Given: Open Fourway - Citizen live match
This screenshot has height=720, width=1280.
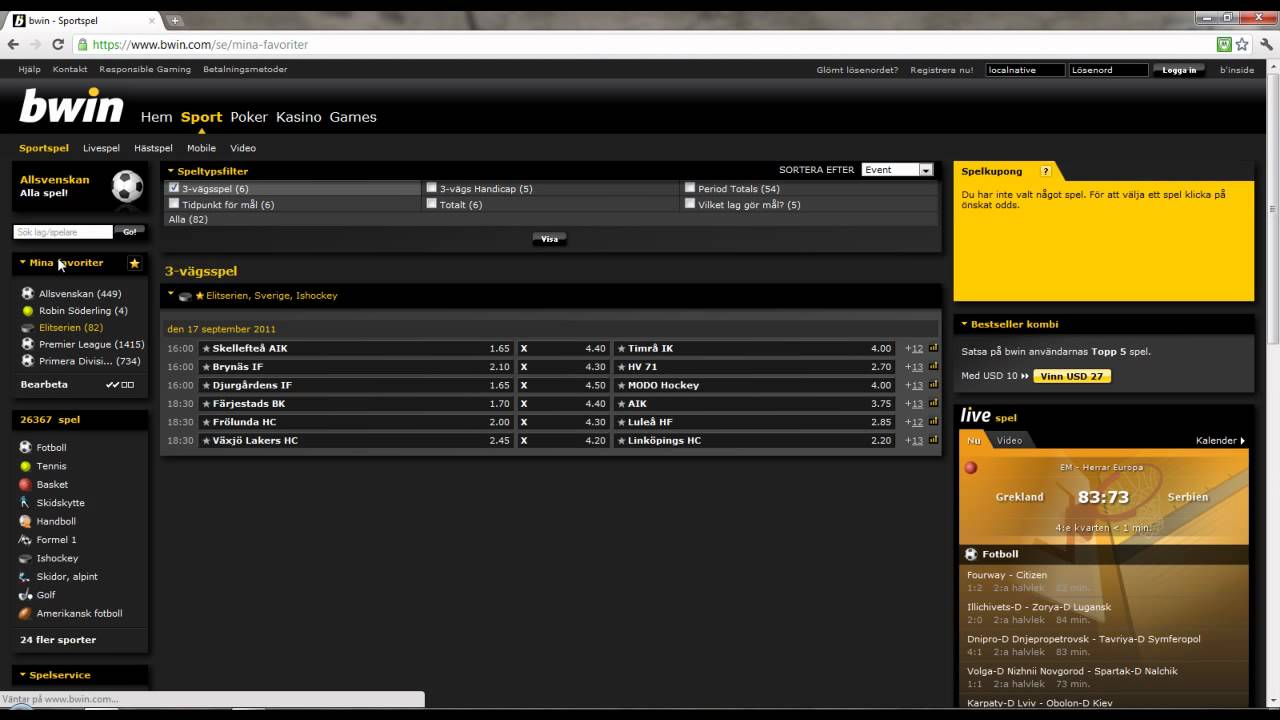Looking at the screenshot, I should pyautogui.click(x=1007, y=575).
